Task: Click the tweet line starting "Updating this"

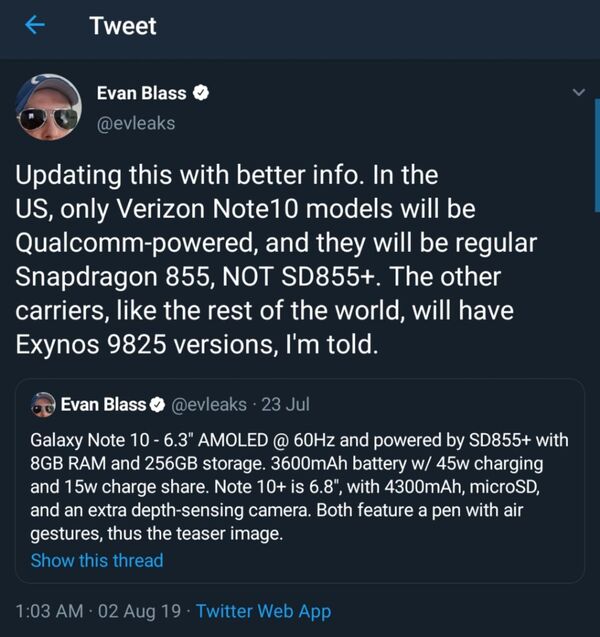Action: click(x=227, y=174)
